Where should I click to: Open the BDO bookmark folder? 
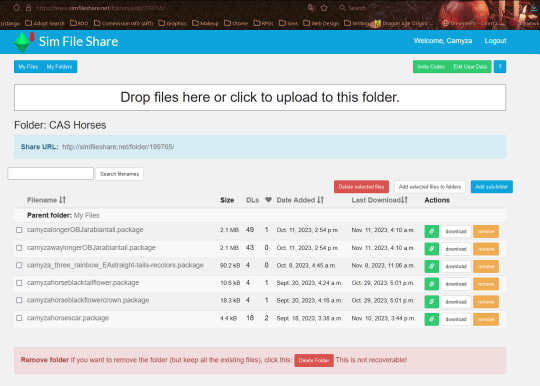pyautogui.click(x=79, y=23)
